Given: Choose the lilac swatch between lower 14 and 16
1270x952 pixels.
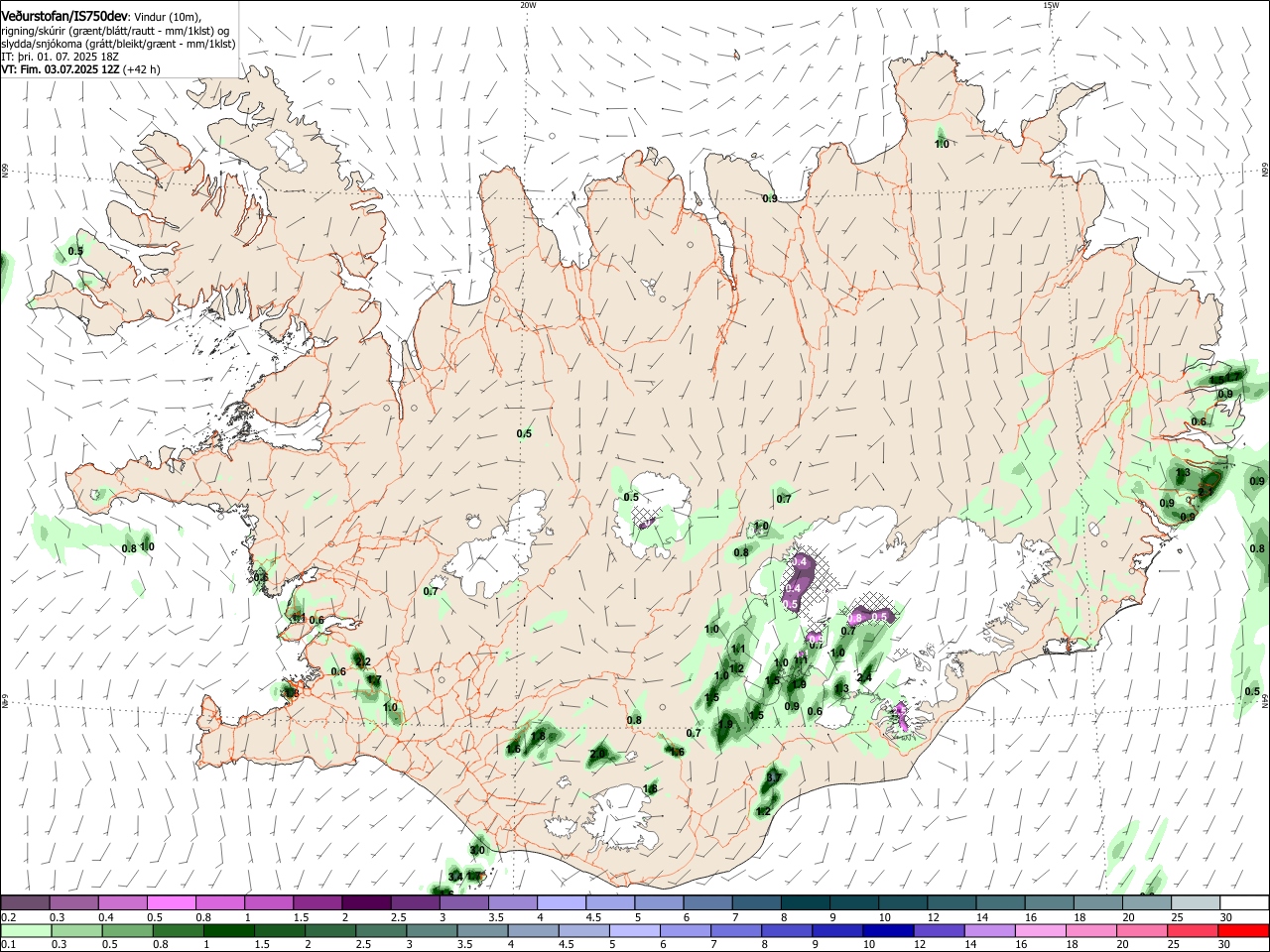Looking at the screenshot, I should (989, 930).
